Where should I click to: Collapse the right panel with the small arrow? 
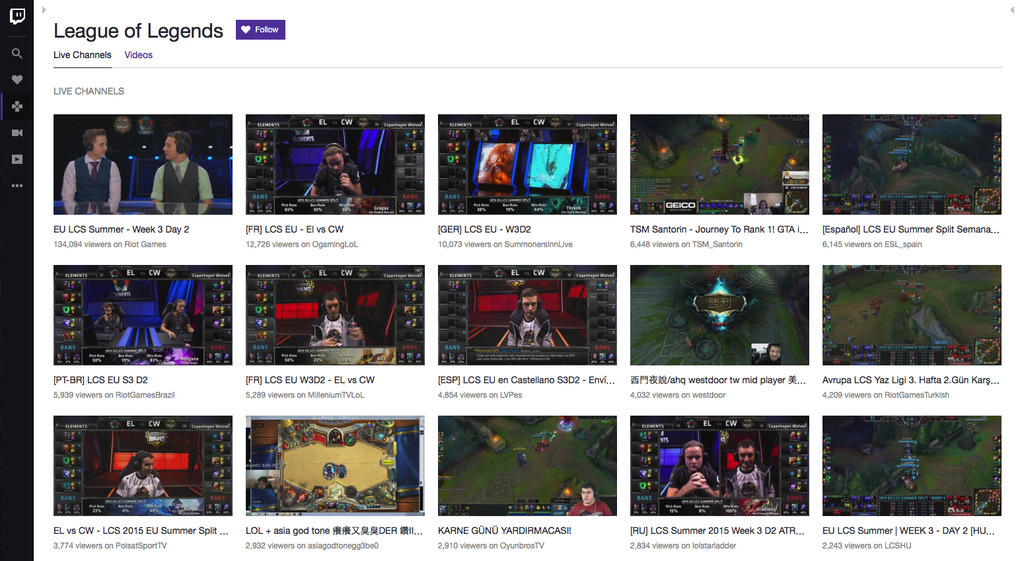[x=1012, y=10]
